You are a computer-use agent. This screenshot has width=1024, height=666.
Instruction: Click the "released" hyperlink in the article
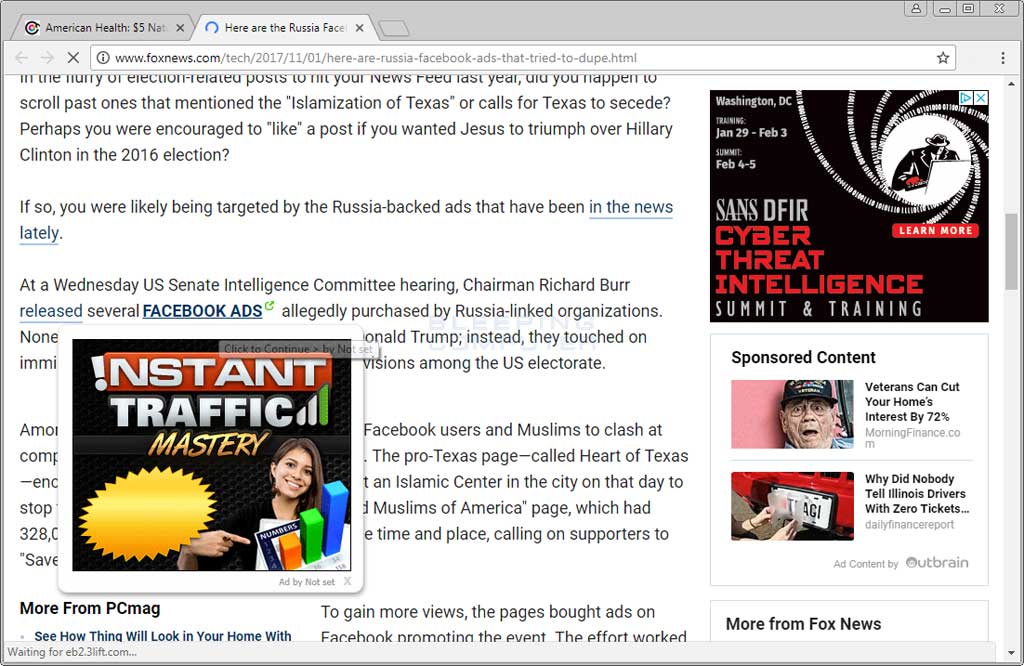[50, 311]
